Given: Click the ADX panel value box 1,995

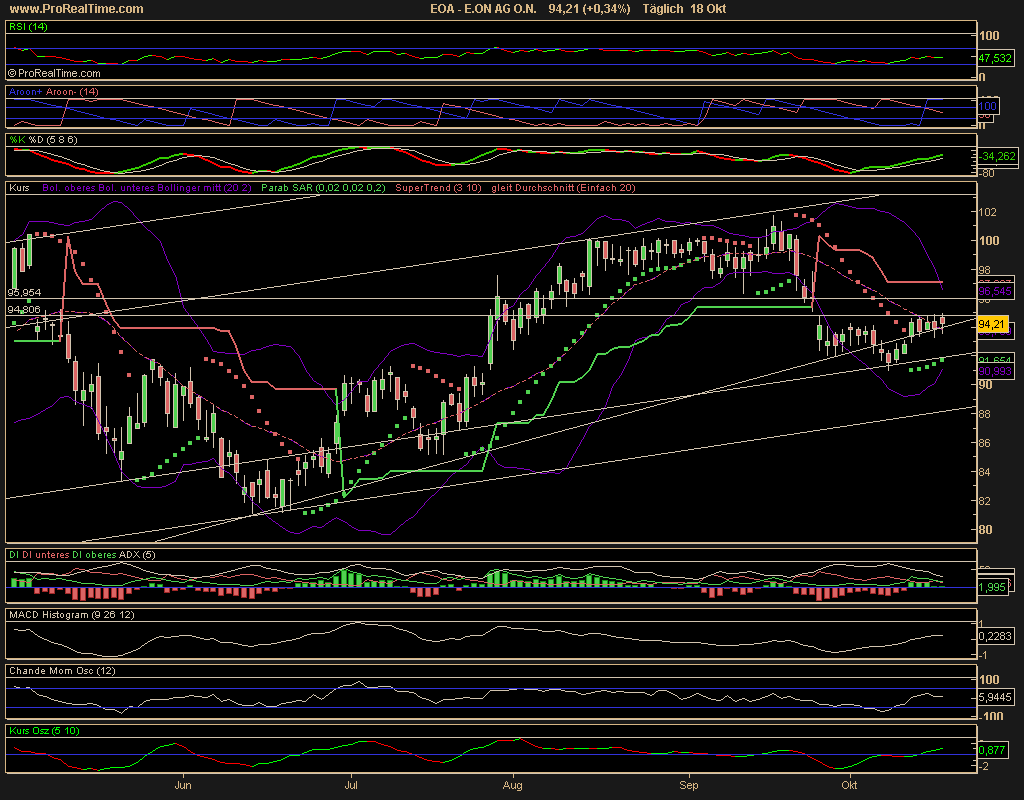Looking at the screenshot, I should 992,587.
